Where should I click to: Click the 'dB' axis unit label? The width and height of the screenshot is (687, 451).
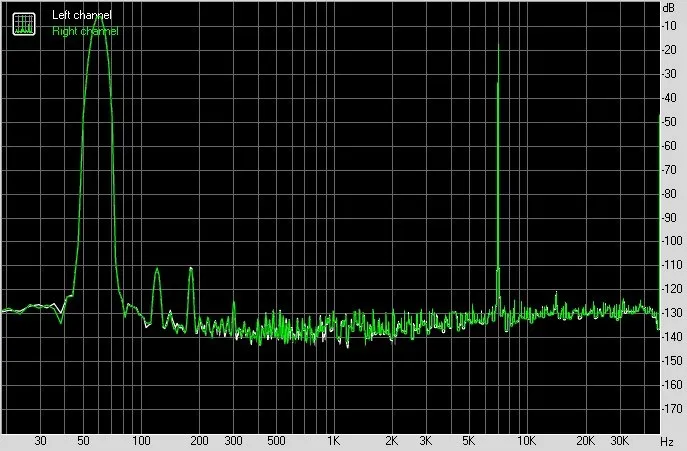(669, 8)
